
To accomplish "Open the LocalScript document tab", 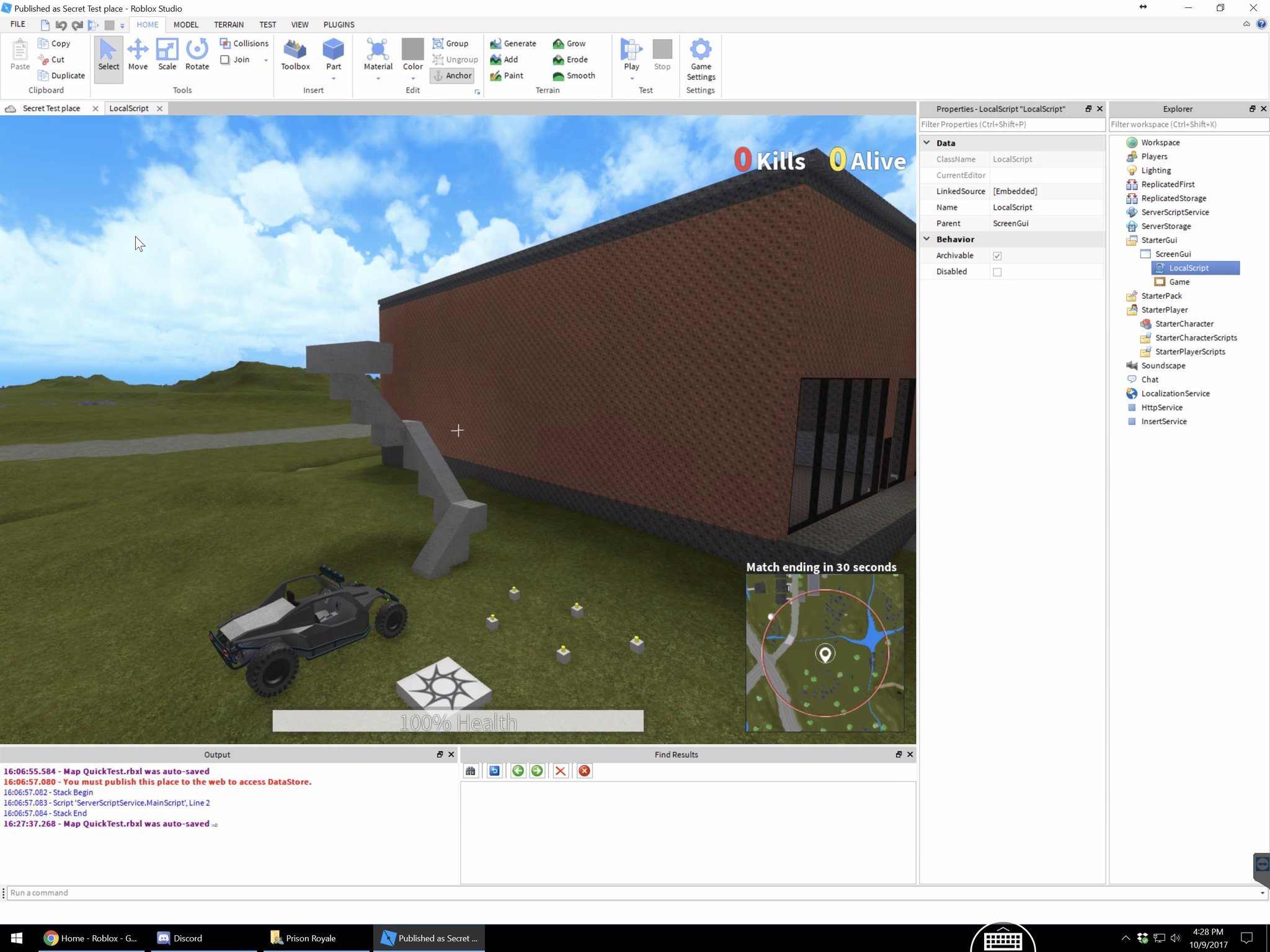I will point(129,108).
